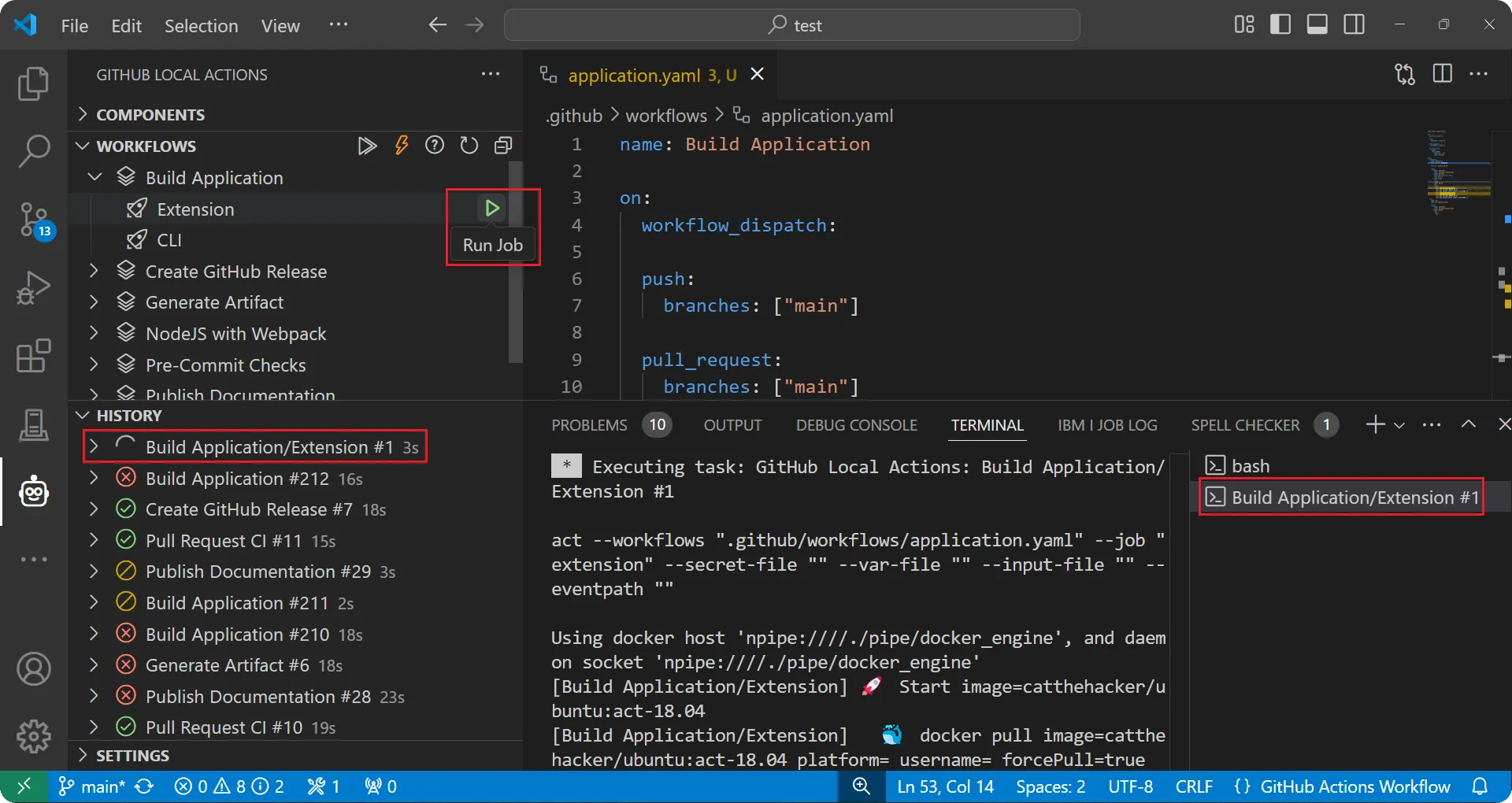Viewport: 1512px width, 803px height.
Task: Expand Create GitHub Release workflow
Action: [94, 271]
